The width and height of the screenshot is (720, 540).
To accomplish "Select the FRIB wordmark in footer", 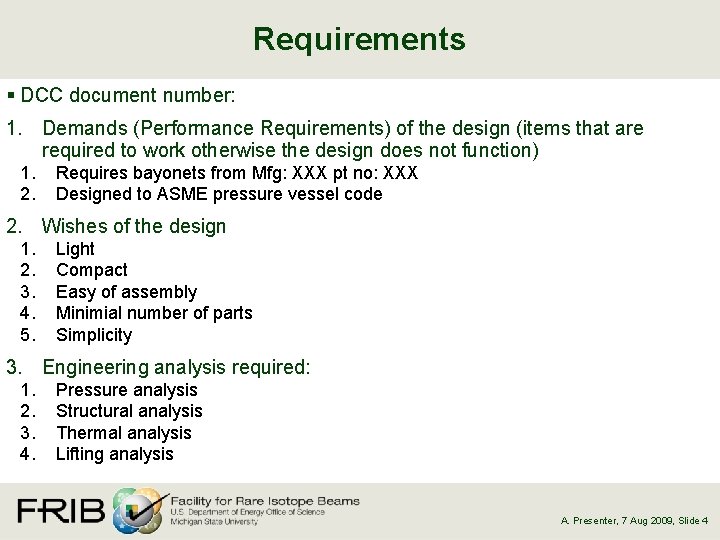I will click(x=62, y=511).
